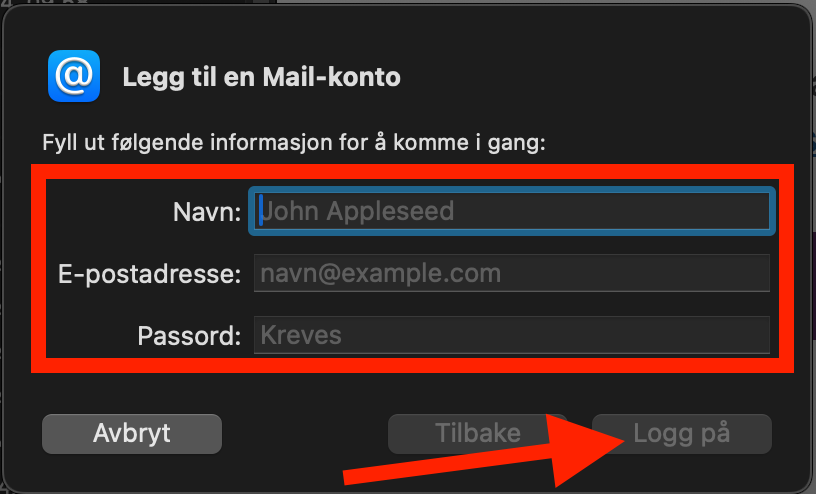Click the 'navn@example.com' placeholder text
816x494 pixels.
pos(380,273)
